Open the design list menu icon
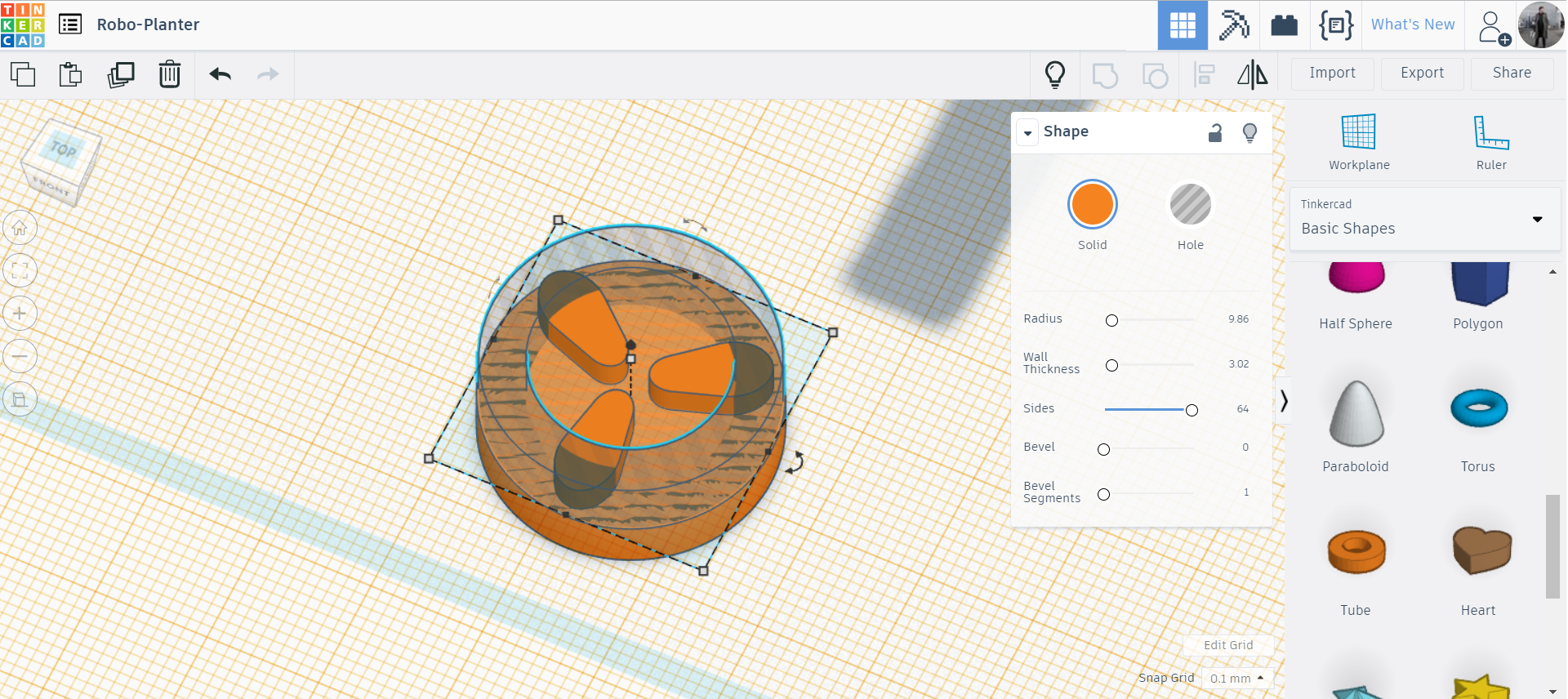The image size is (1568, 699). point(70,24)
